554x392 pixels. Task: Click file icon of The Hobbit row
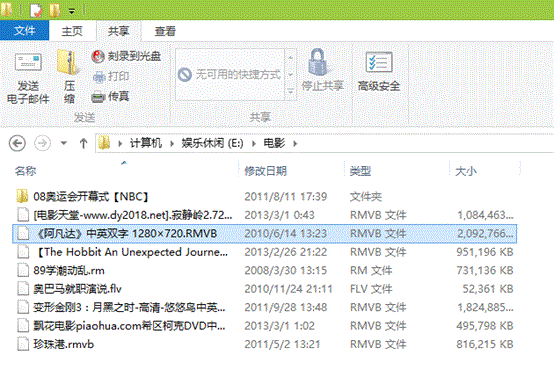(x=23, y=252)
